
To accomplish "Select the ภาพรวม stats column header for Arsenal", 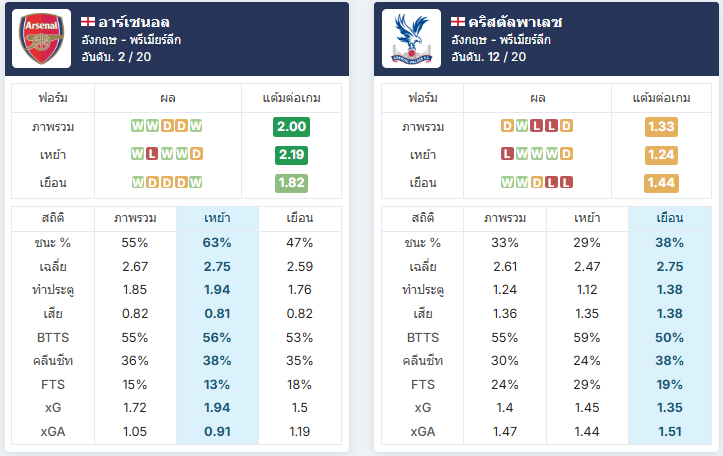I will [x=135, y=218].
